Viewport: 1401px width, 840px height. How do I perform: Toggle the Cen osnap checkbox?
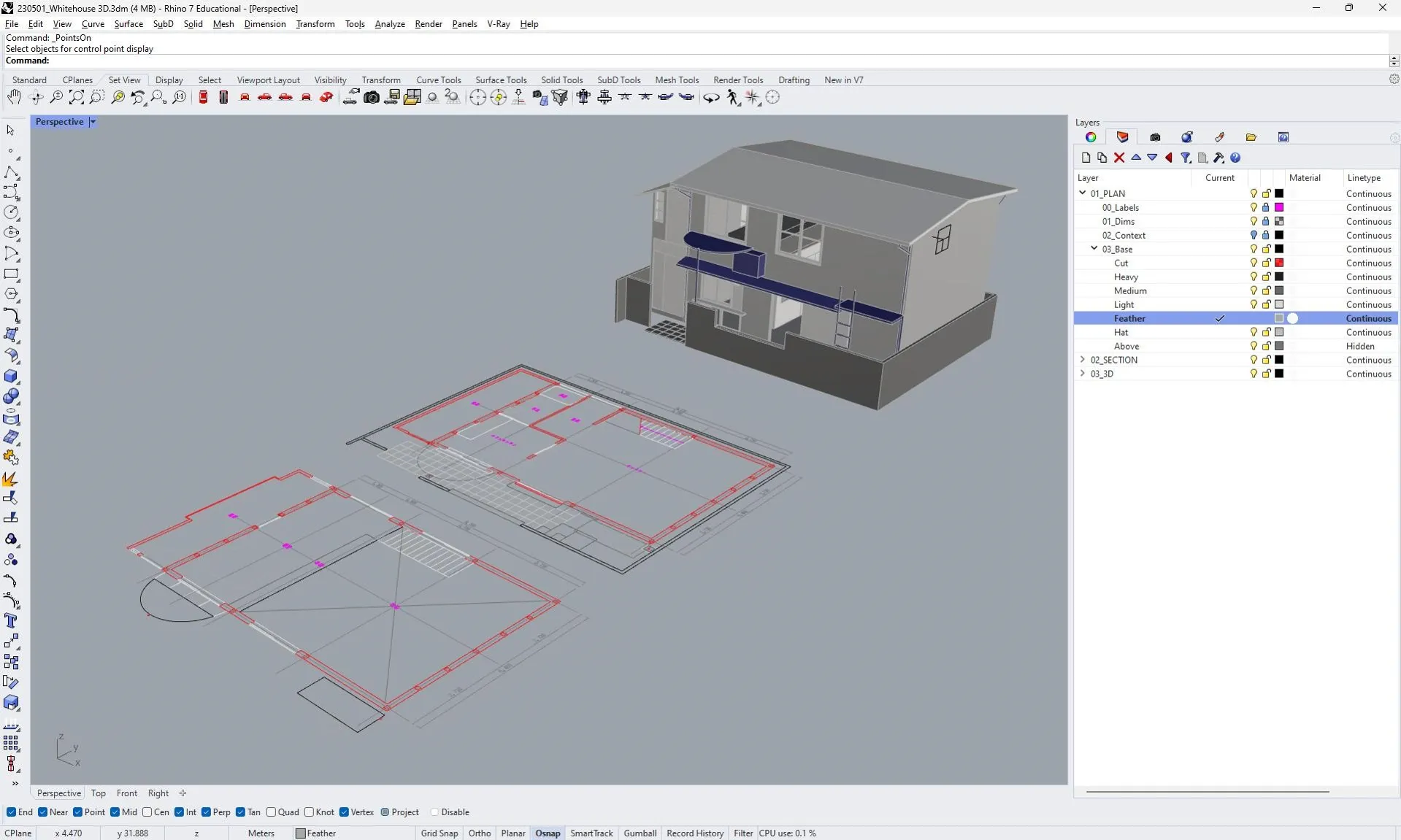point(147,812)
